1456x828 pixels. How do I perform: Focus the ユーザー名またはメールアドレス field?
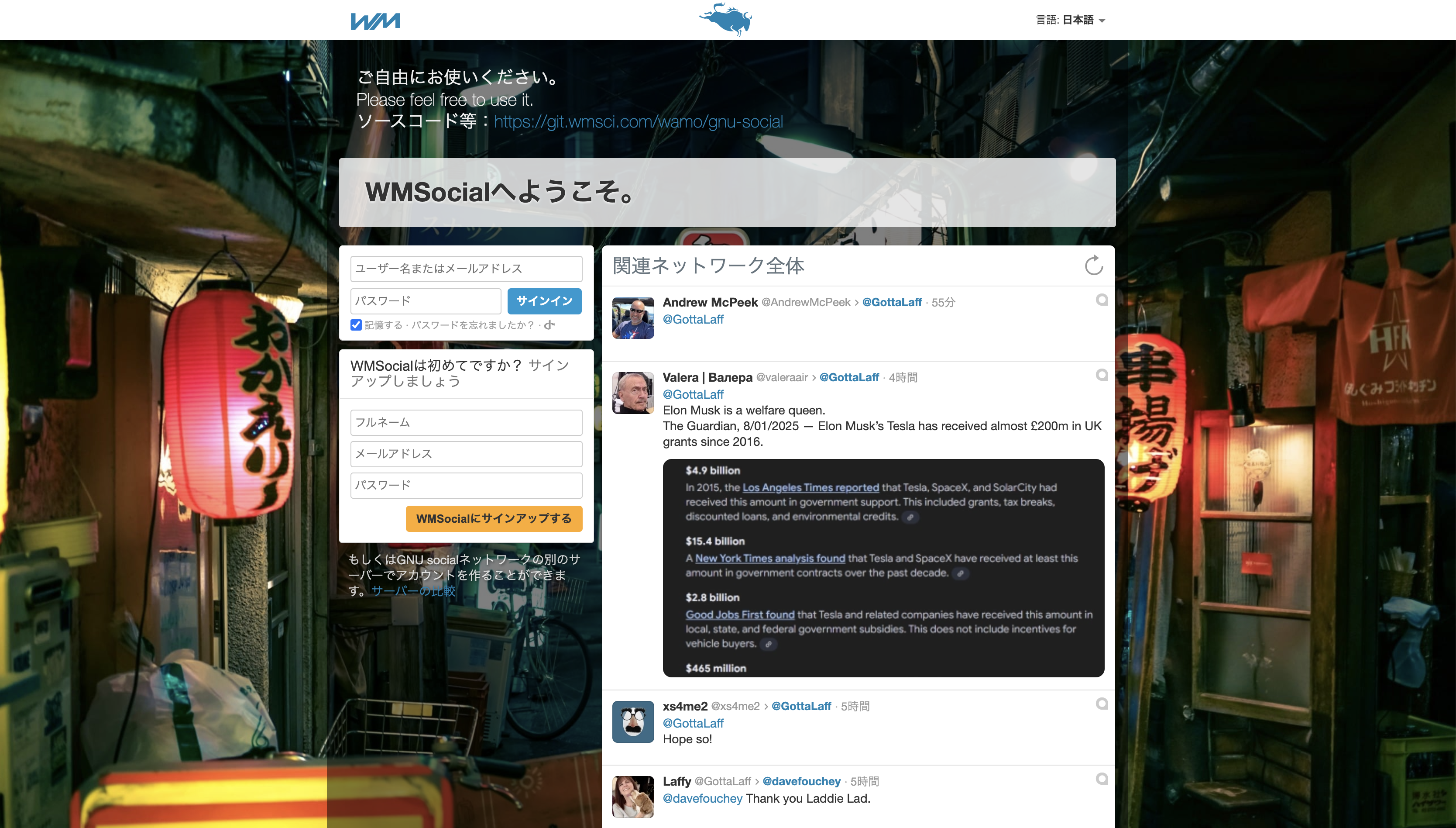(x=466, y=269)
